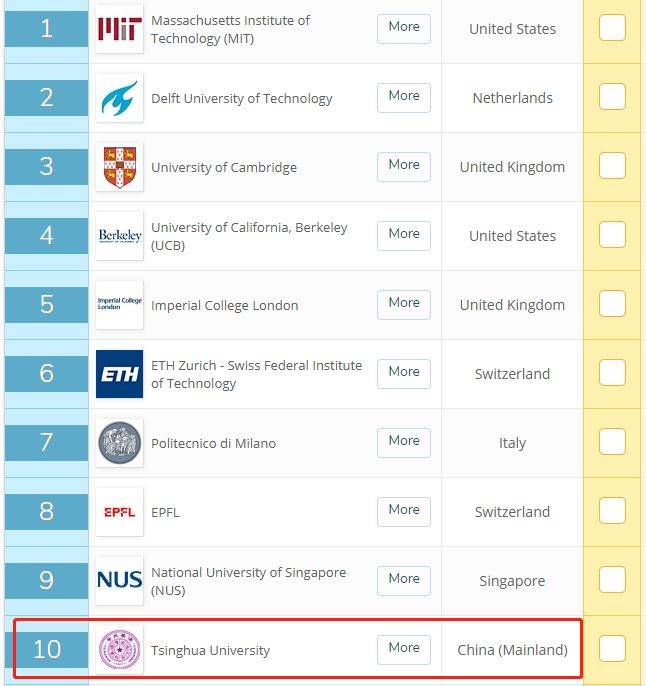The height and width of the screenshot is (686, 646).
Task: Click the ETH Zurich logo
Action: point(119,374)
